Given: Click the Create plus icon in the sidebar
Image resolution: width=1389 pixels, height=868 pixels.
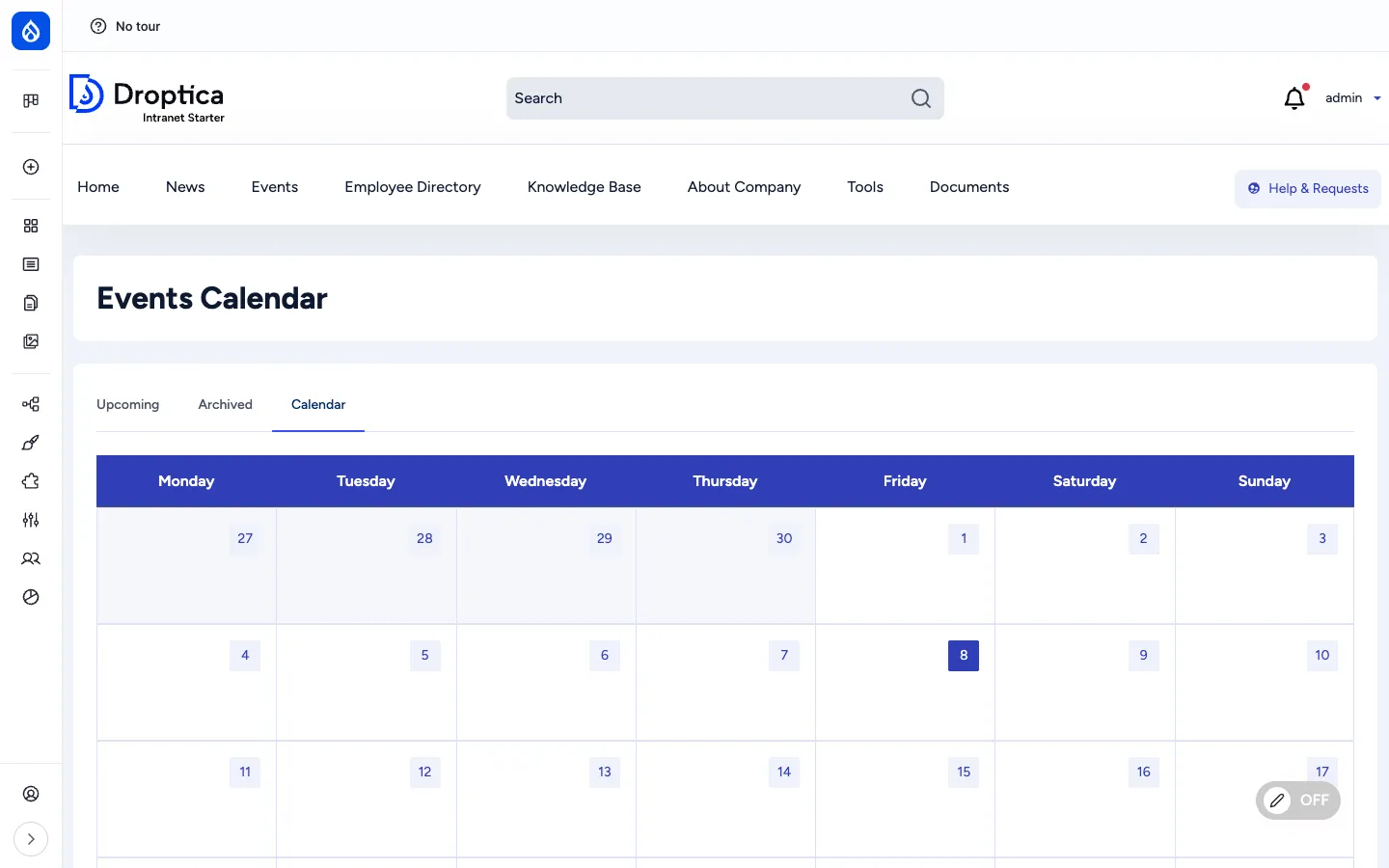Looking at the screenshot, I should pos(31,167).
